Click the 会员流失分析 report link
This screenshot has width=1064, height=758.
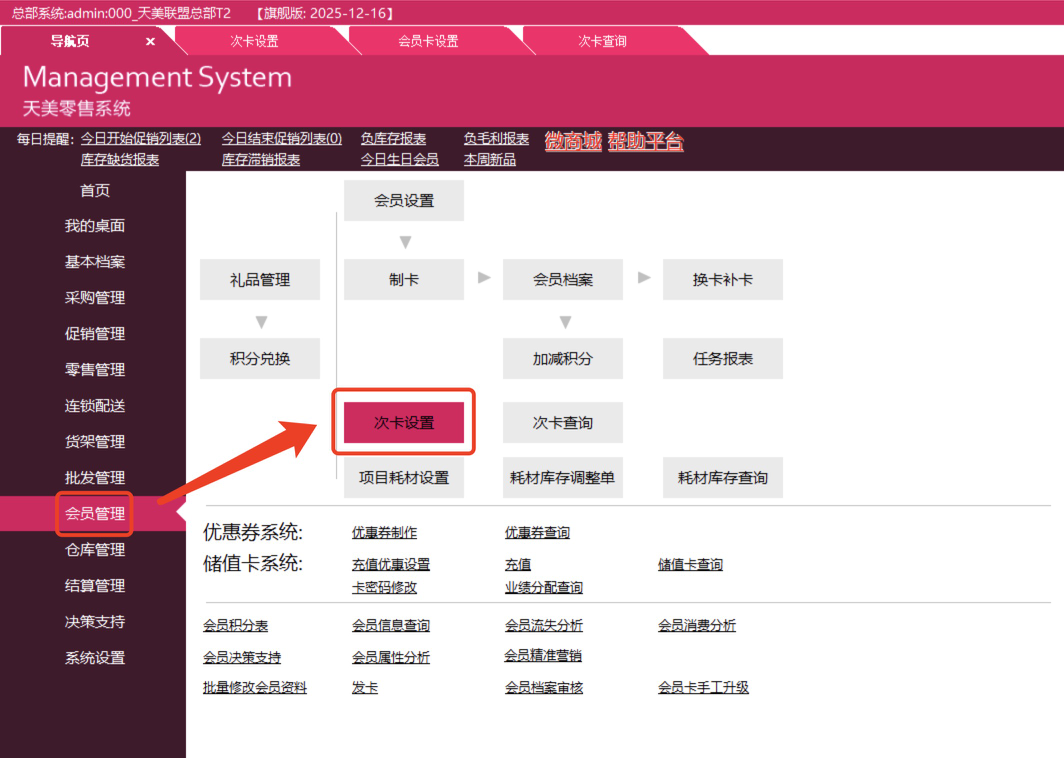[543, 626]
